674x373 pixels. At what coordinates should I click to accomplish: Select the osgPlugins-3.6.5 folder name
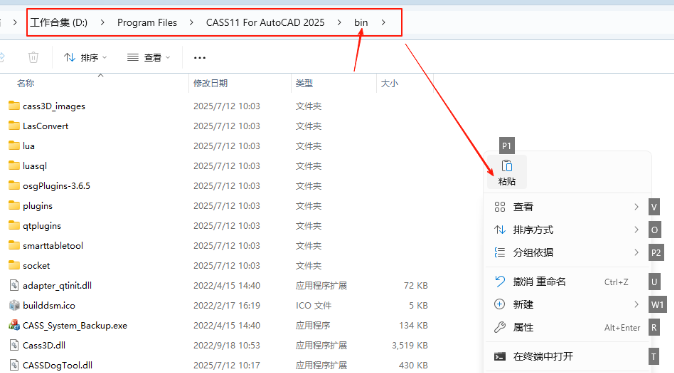[56, 186]
